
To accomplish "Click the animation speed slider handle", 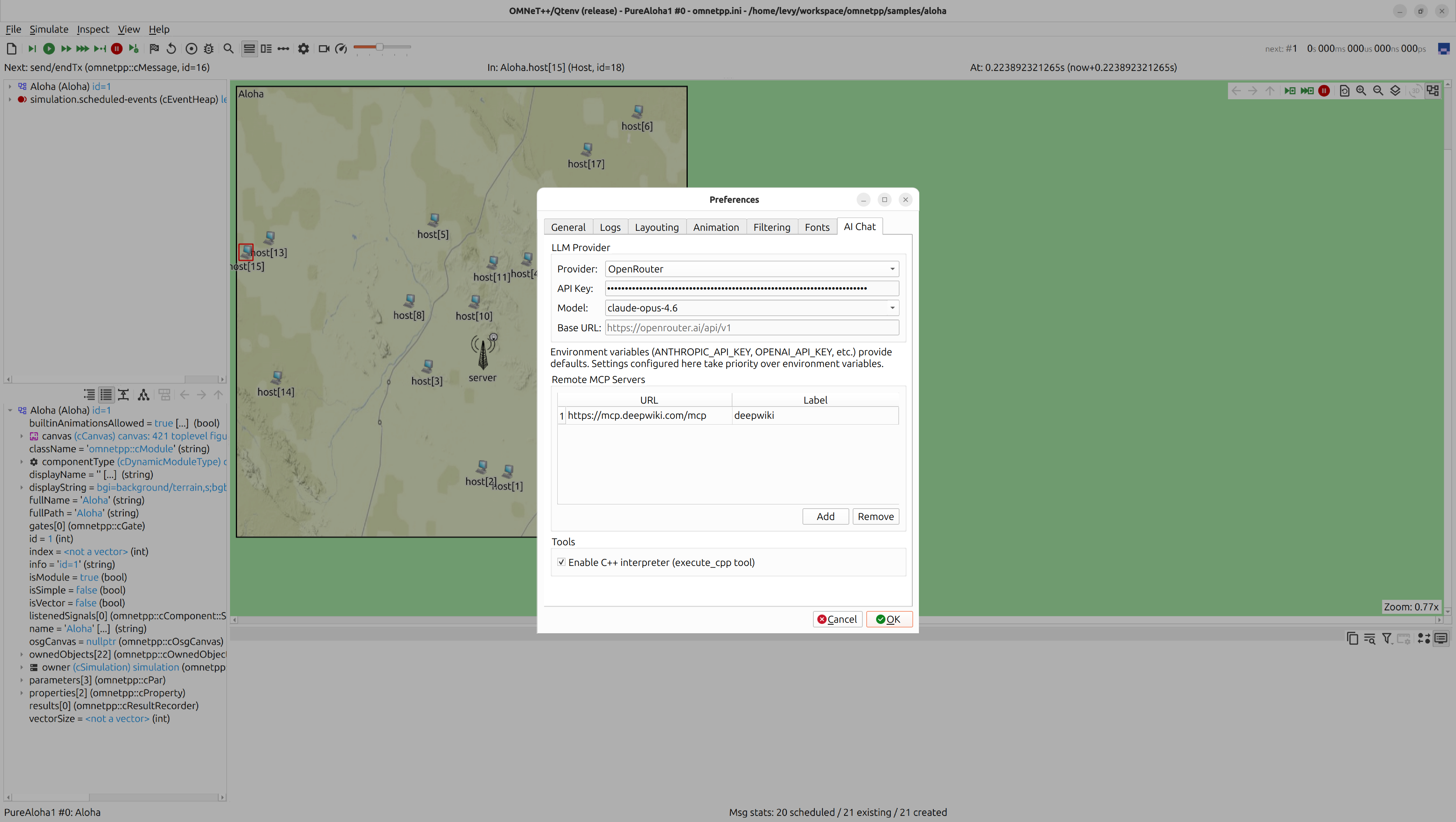I will pos(380,47).
